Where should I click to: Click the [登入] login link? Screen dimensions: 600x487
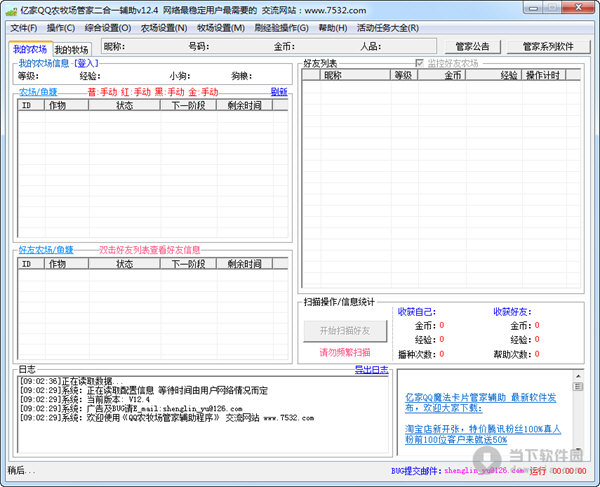87,63
